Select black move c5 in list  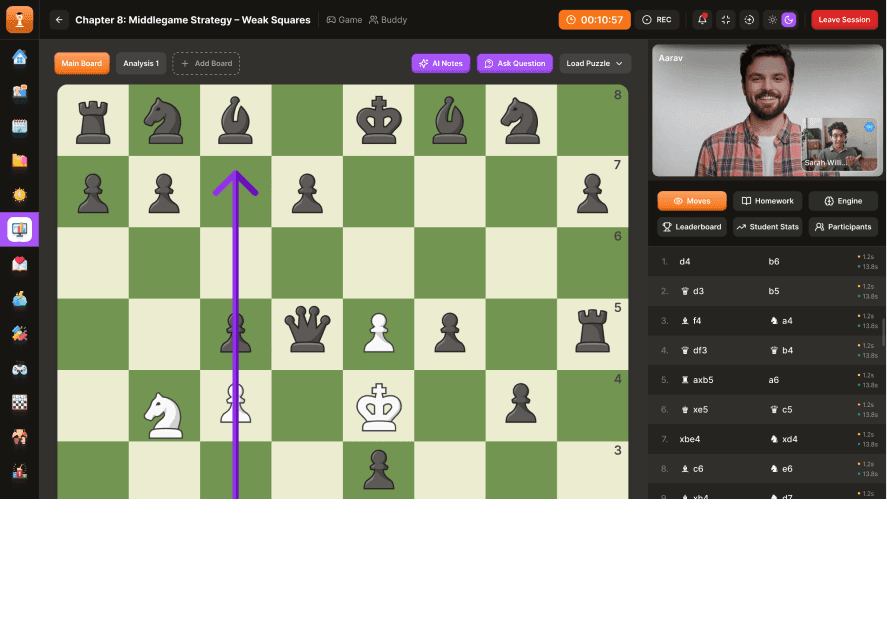(781, 410)
